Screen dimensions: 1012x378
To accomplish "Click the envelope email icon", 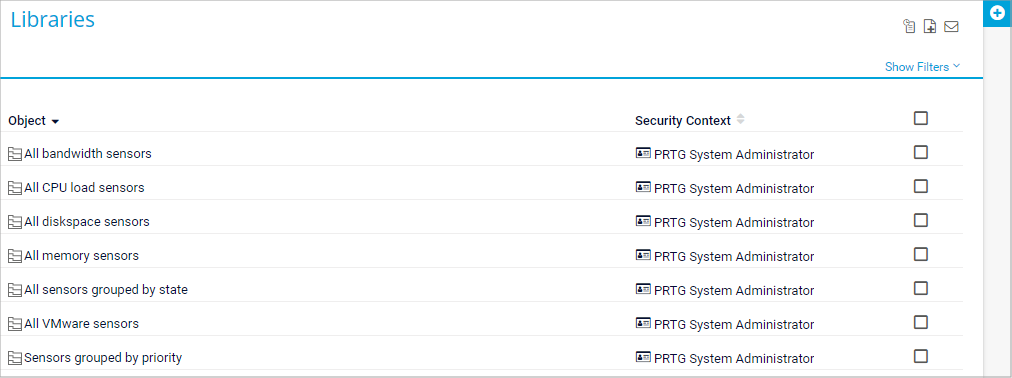I will click(951, 26).
